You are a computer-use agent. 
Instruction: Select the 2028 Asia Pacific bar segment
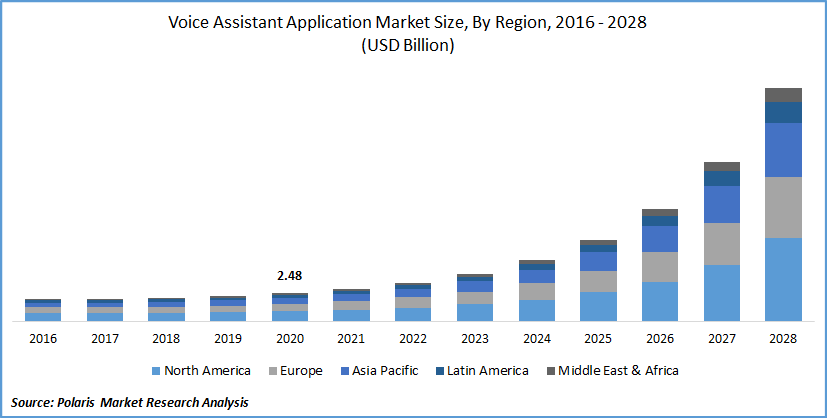(x=783, y=150)
